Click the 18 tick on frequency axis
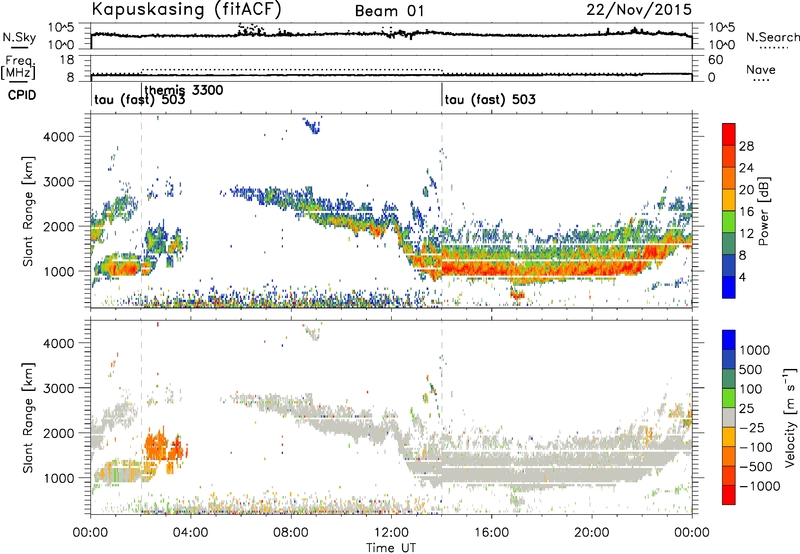800x554 pixels. 67,60
